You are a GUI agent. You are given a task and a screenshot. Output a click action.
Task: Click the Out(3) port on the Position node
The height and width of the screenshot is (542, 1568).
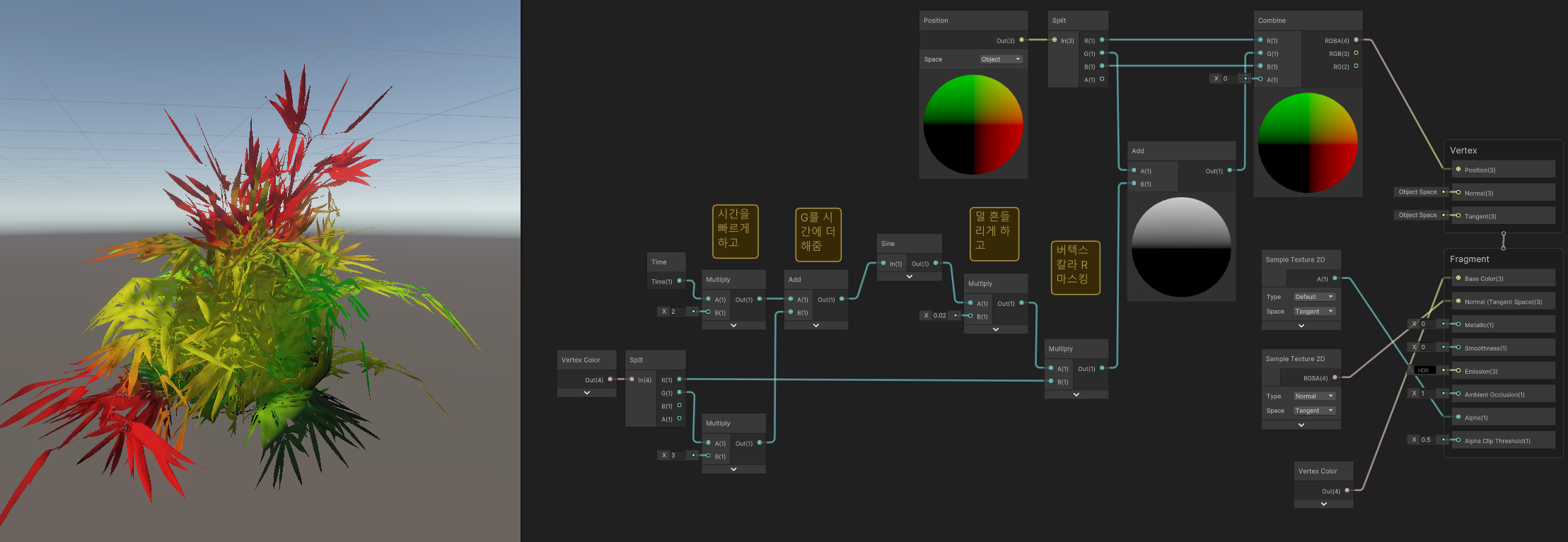coord(1021,40)
